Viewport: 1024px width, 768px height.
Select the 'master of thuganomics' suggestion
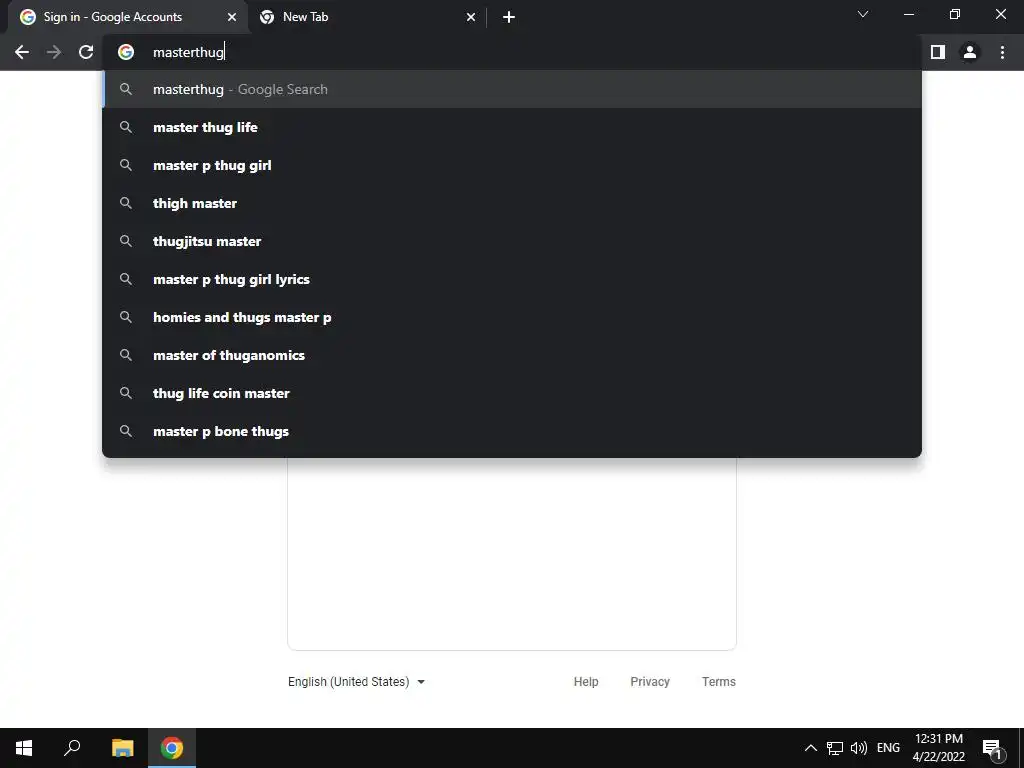[512, 355]
